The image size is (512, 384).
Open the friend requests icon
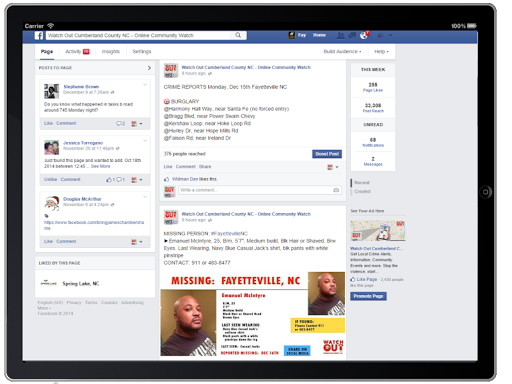[x=341, y=35]
